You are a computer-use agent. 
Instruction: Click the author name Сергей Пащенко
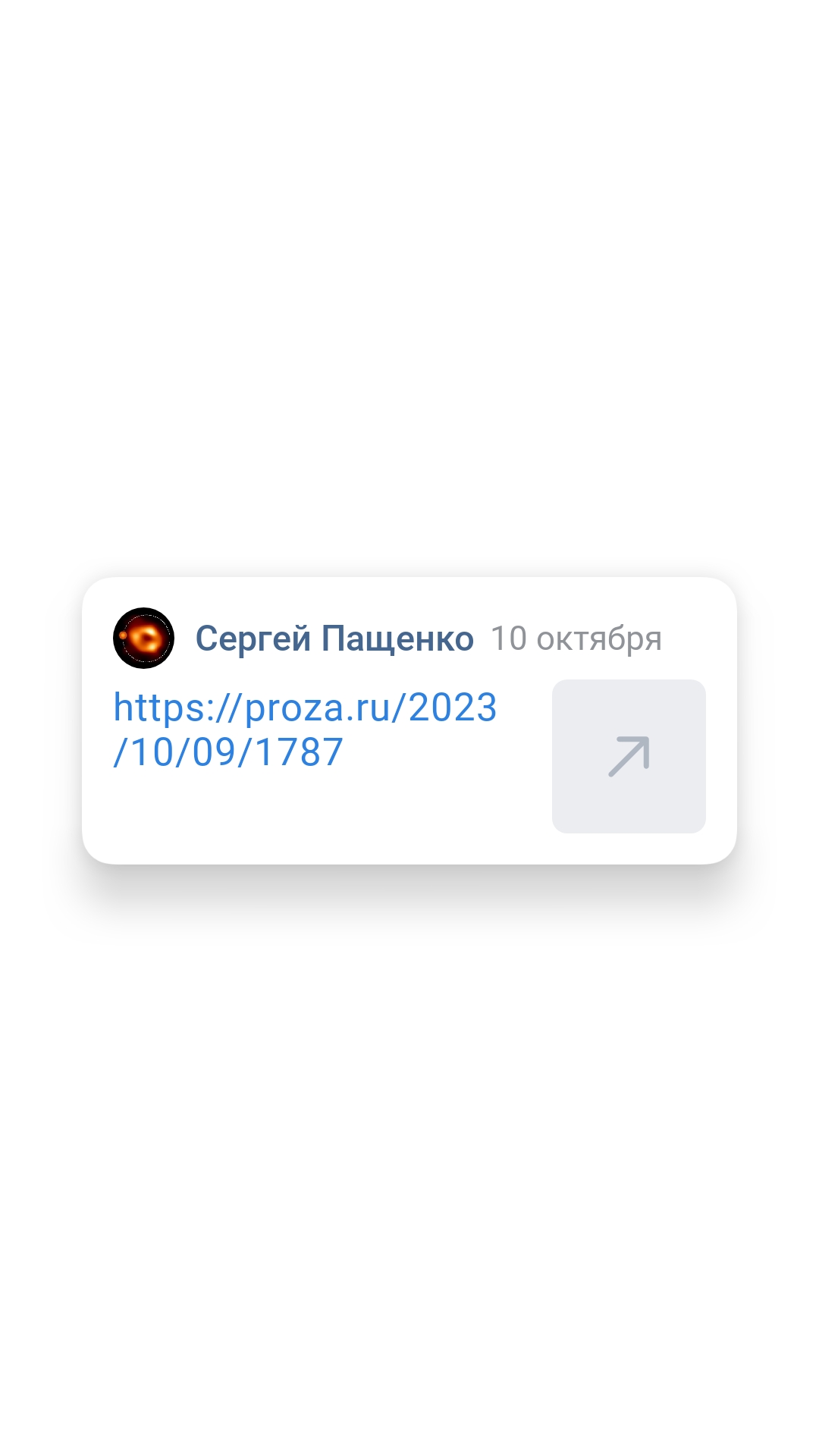(x=334, y=639)
